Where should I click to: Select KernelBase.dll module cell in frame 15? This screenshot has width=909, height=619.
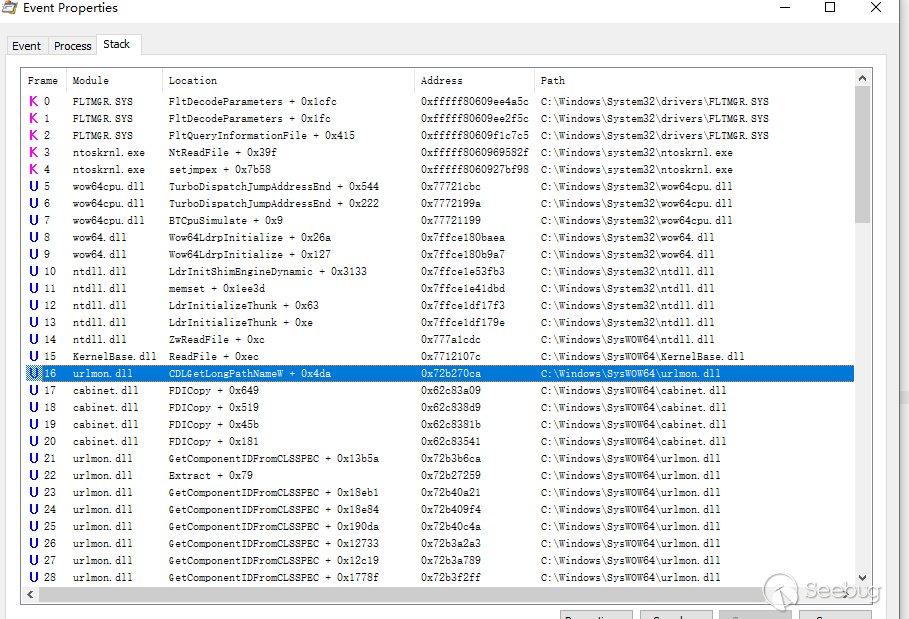tap(114, 356)
